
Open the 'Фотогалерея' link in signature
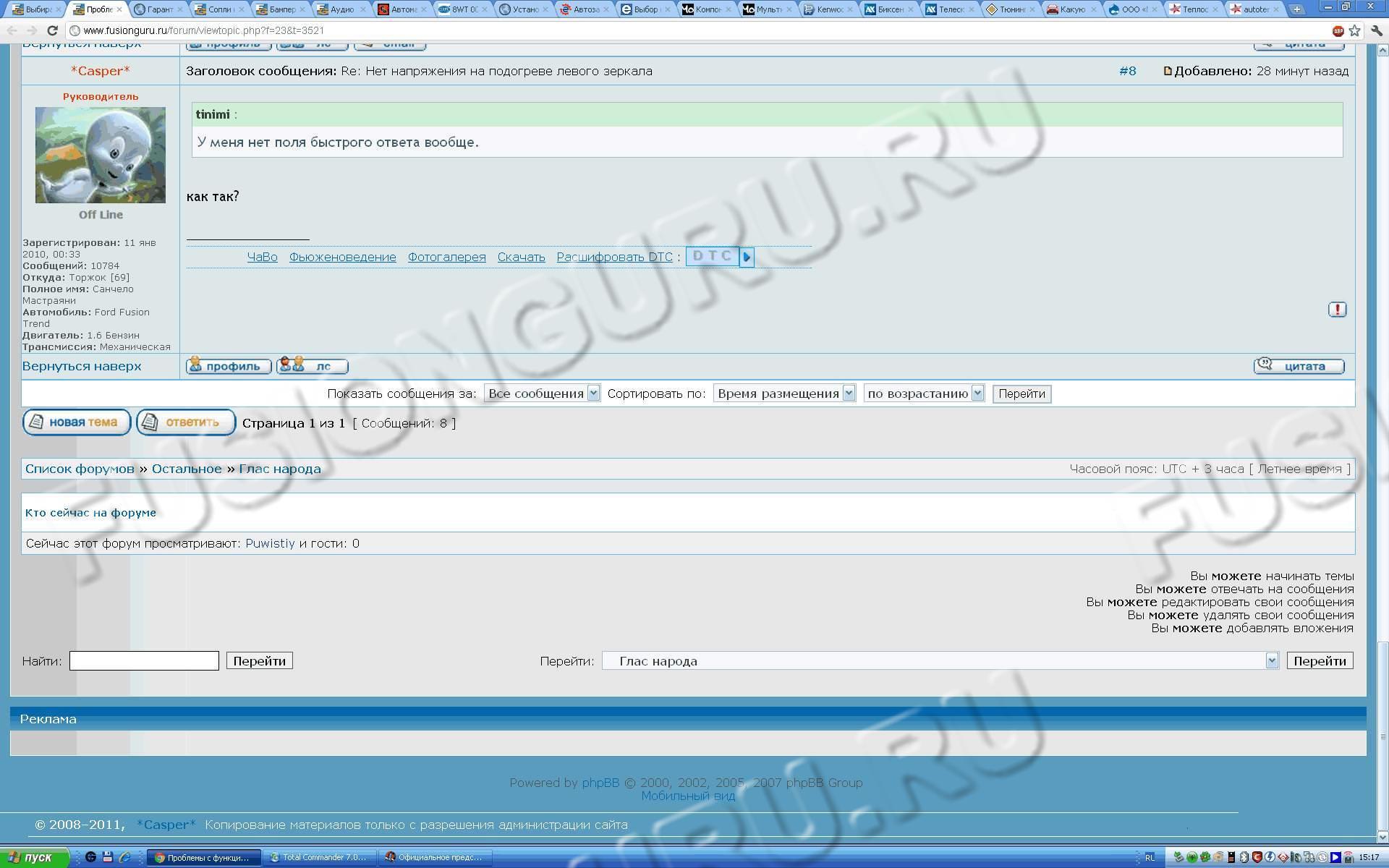446,257
